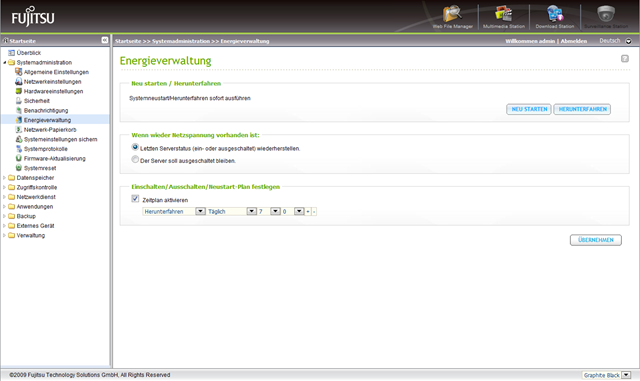Toggle the 'Zeitplan aktivieren' checkbox

135,198
